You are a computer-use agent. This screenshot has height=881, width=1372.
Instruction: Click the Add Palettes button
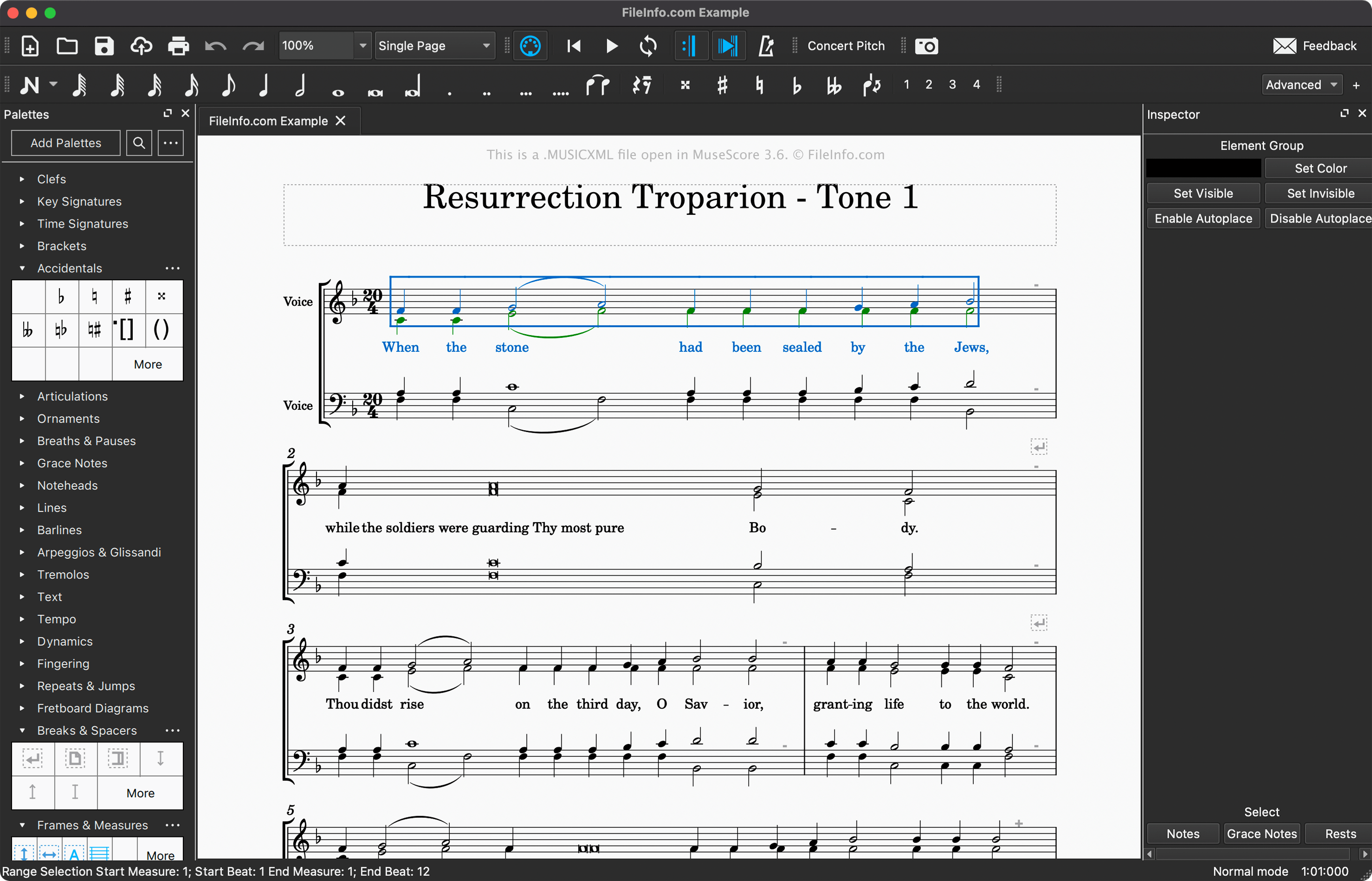pyautogui.click(x=65, y=143)
